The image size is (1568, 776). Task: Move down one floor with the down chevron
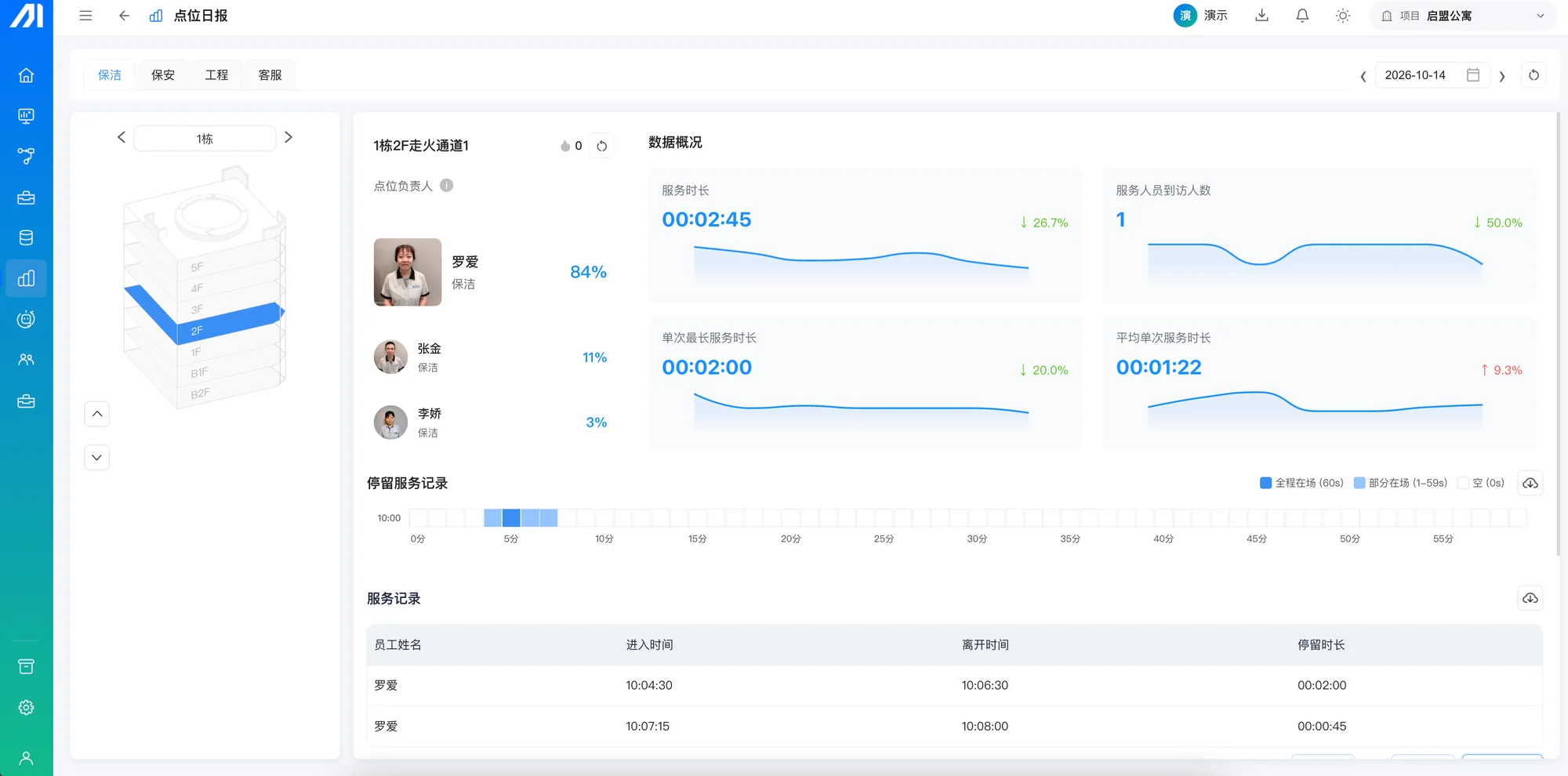pyautogui.click(x=97, y=458)
